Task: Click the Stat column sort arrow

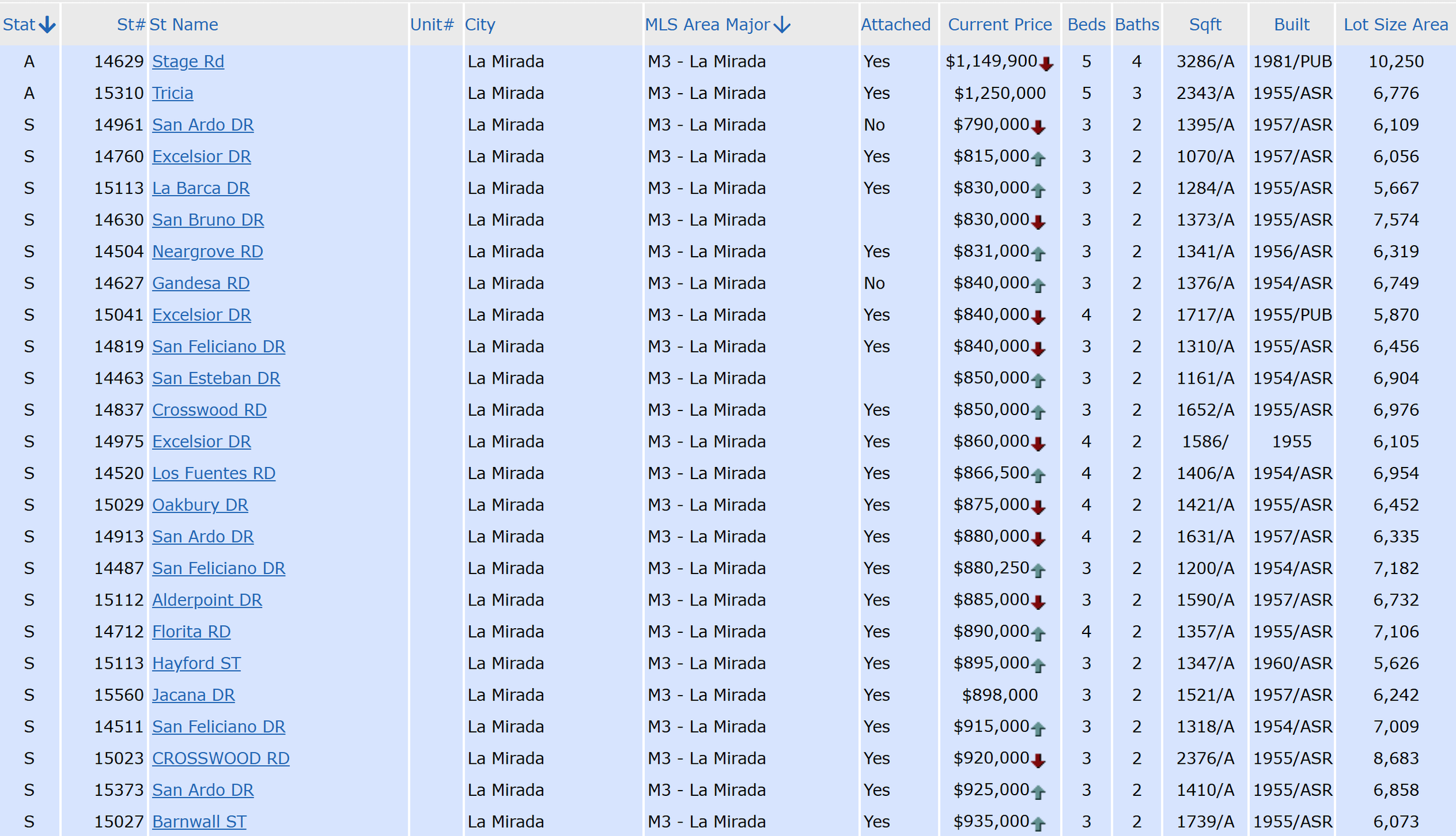Action: click(47, 24)
